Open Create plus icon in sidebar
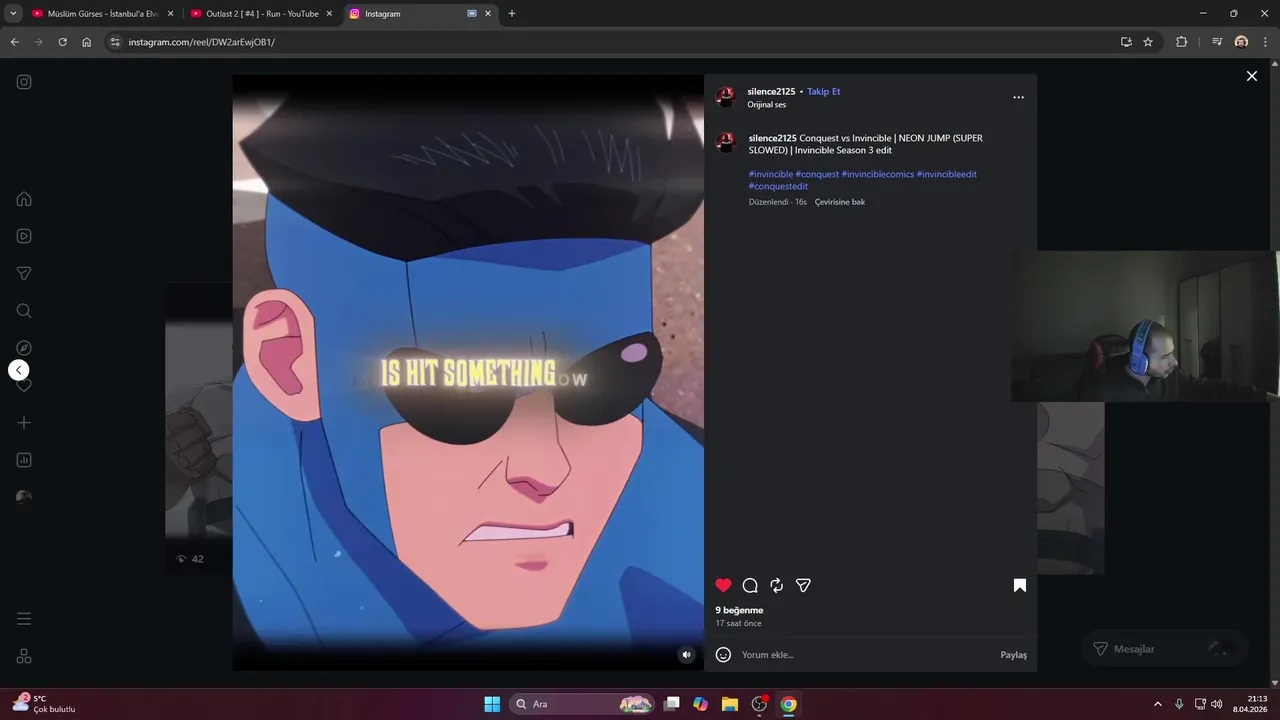Image resolution: width=1280 pixels, height=720 pixels. tap(24, 423)
